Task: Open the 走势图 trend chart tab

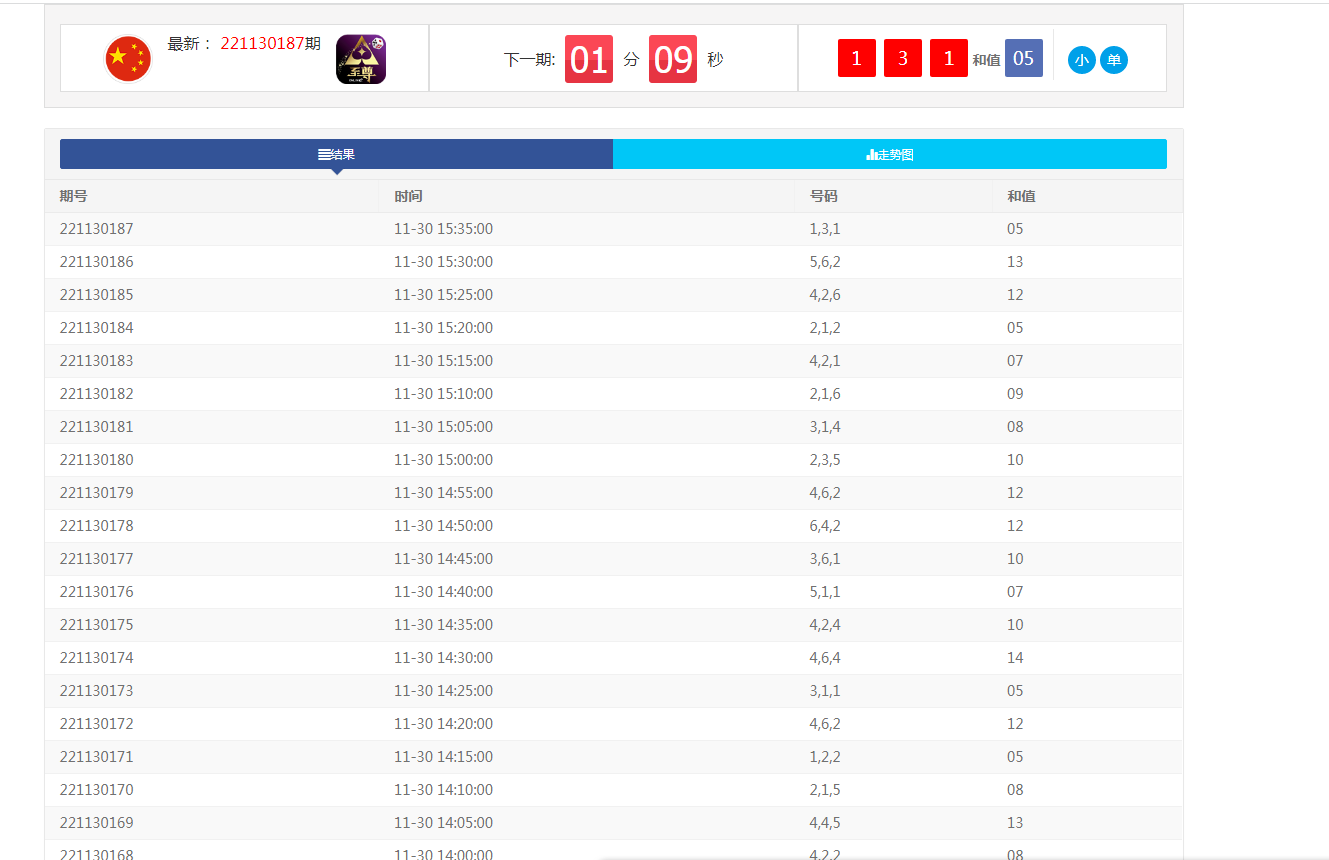Action: [x=890, y=154]
